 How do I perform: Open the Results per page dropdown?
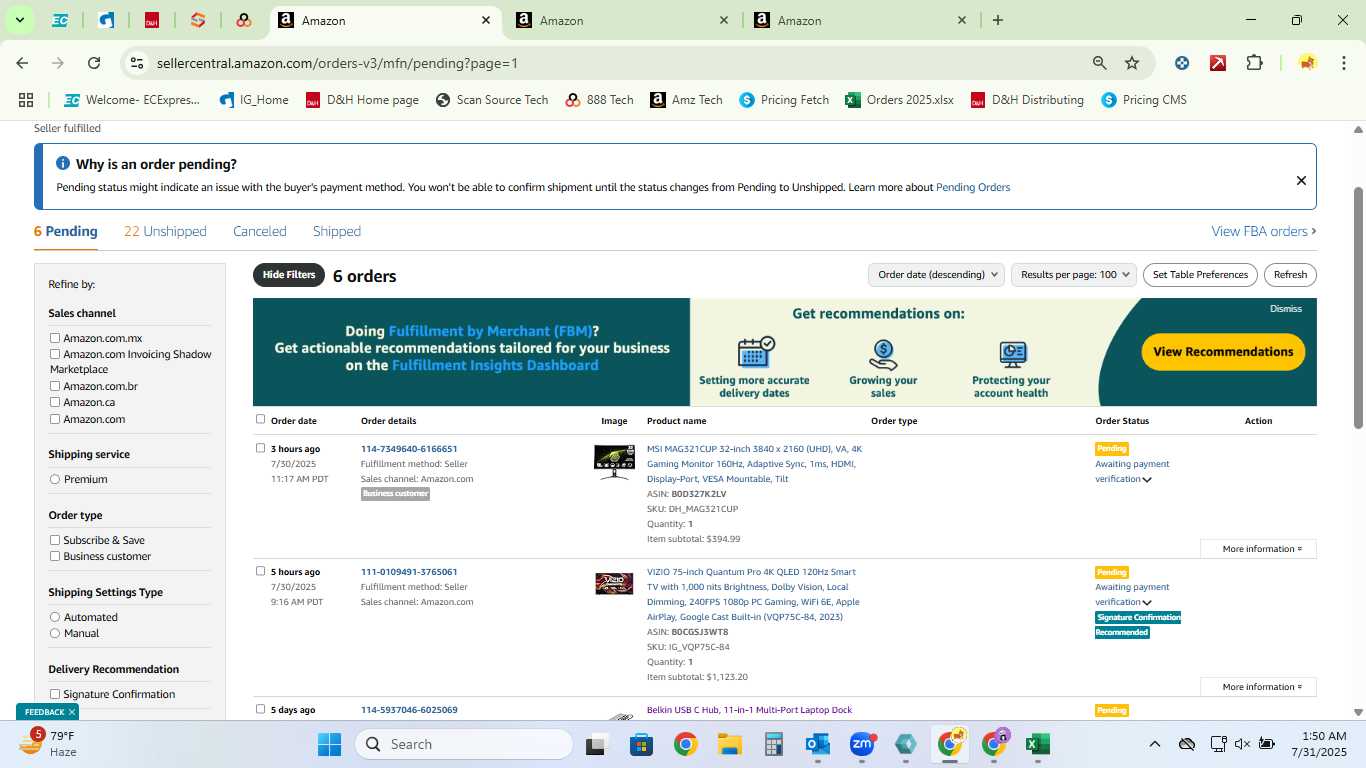[x=1074, y=274]
